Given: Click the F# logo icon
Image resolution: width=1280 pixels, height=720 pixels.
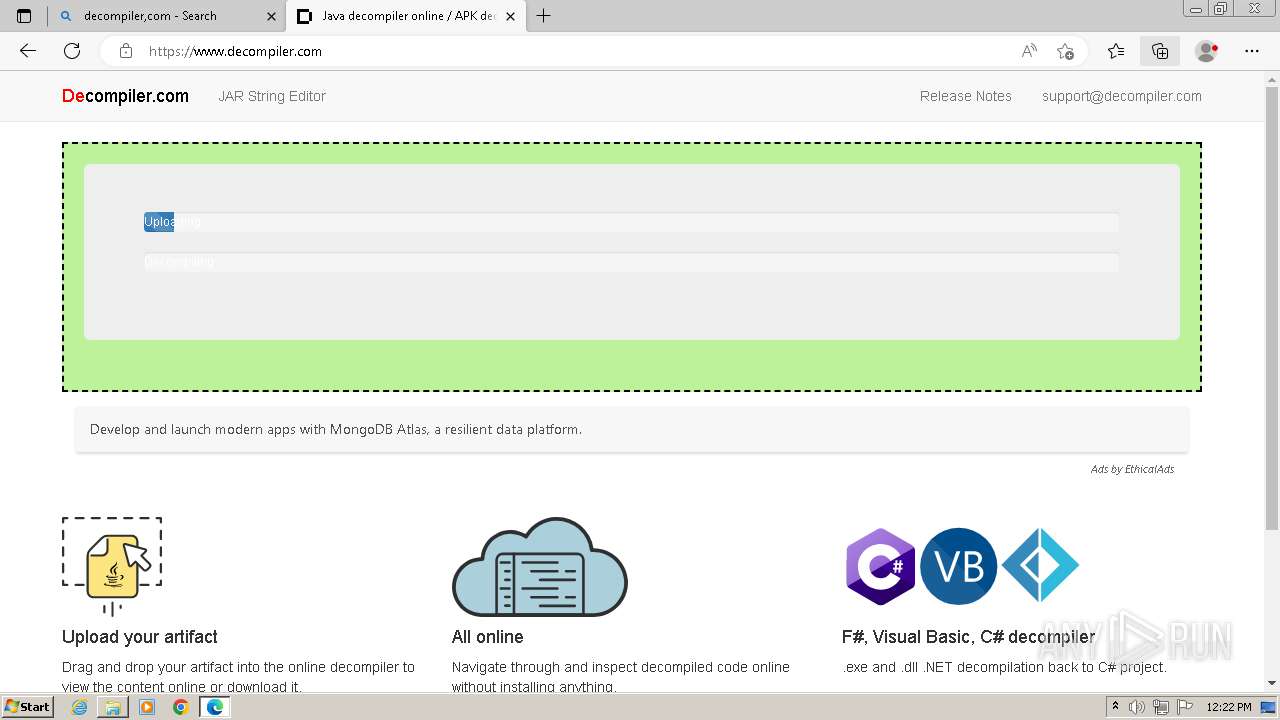Looking at the screenshot, I should (x=1040, y=566).
